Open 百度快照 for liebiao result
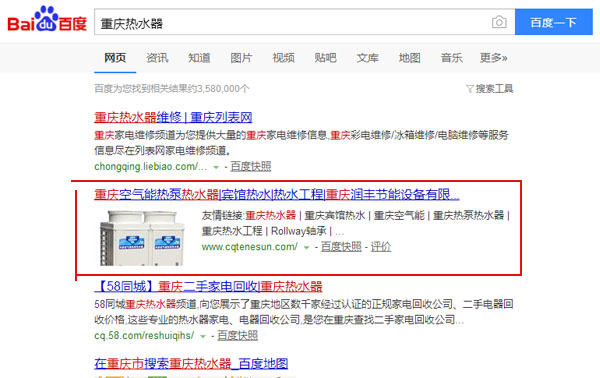The image size is (600, 378). click(251, 166)
